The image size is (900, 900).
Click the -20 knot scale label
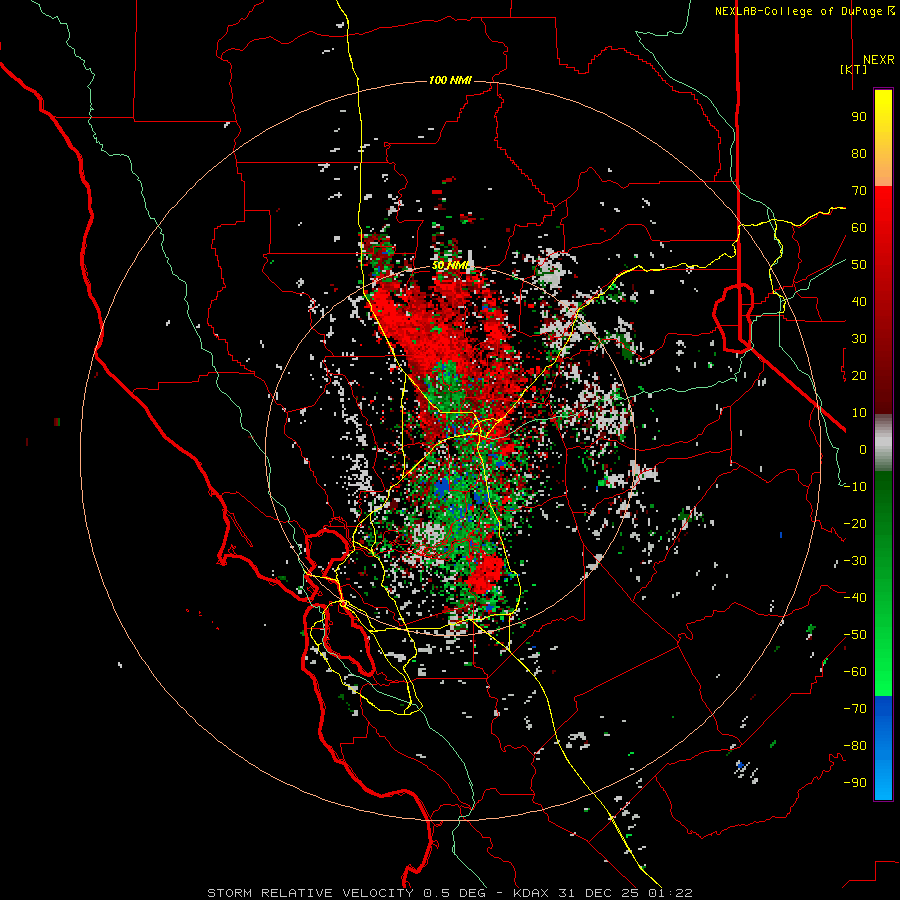(855, 524)
